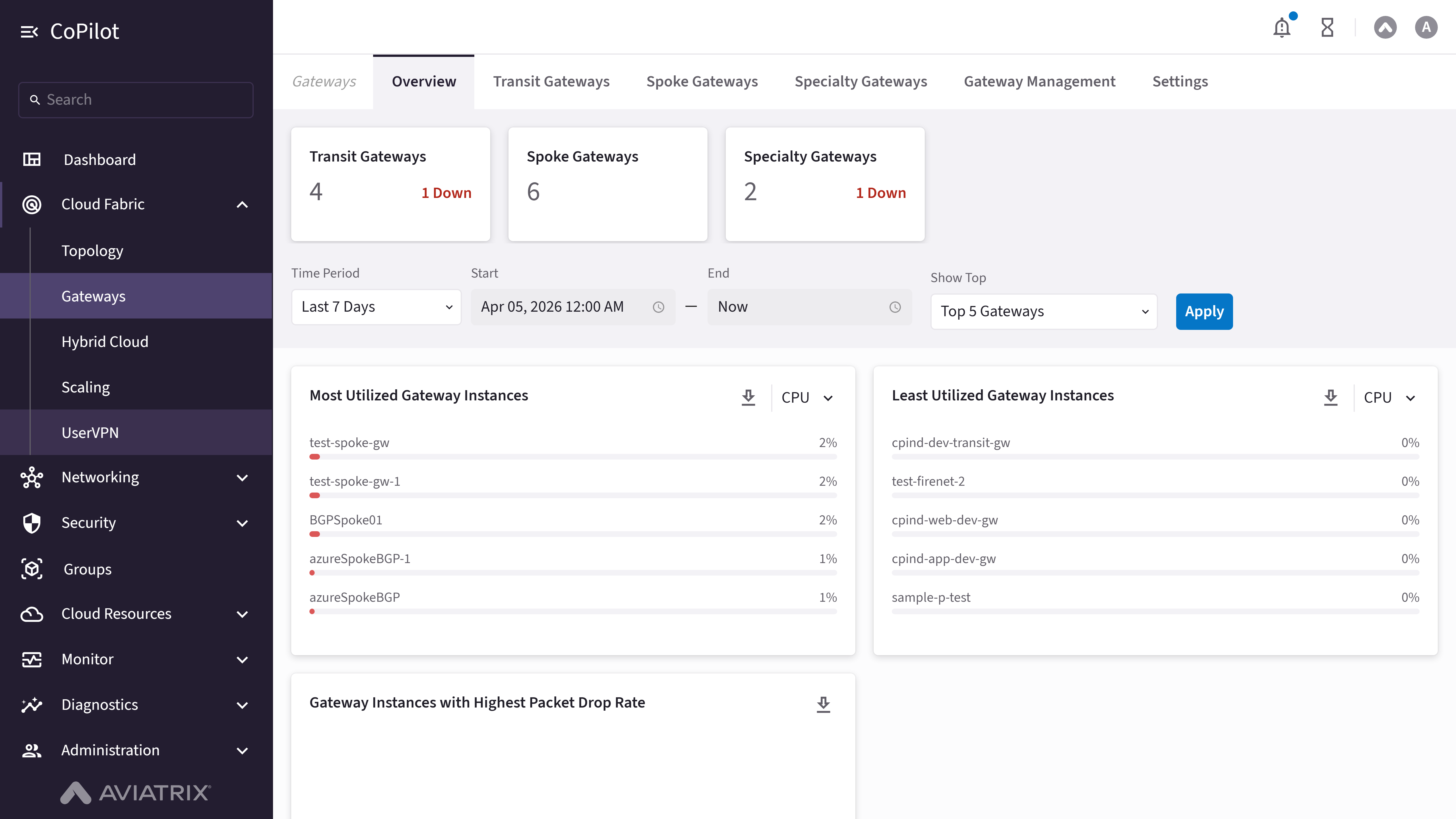1456x819 pixels.
Task: Open Gateways in the sidebar
Action: [x=136, y=296]
